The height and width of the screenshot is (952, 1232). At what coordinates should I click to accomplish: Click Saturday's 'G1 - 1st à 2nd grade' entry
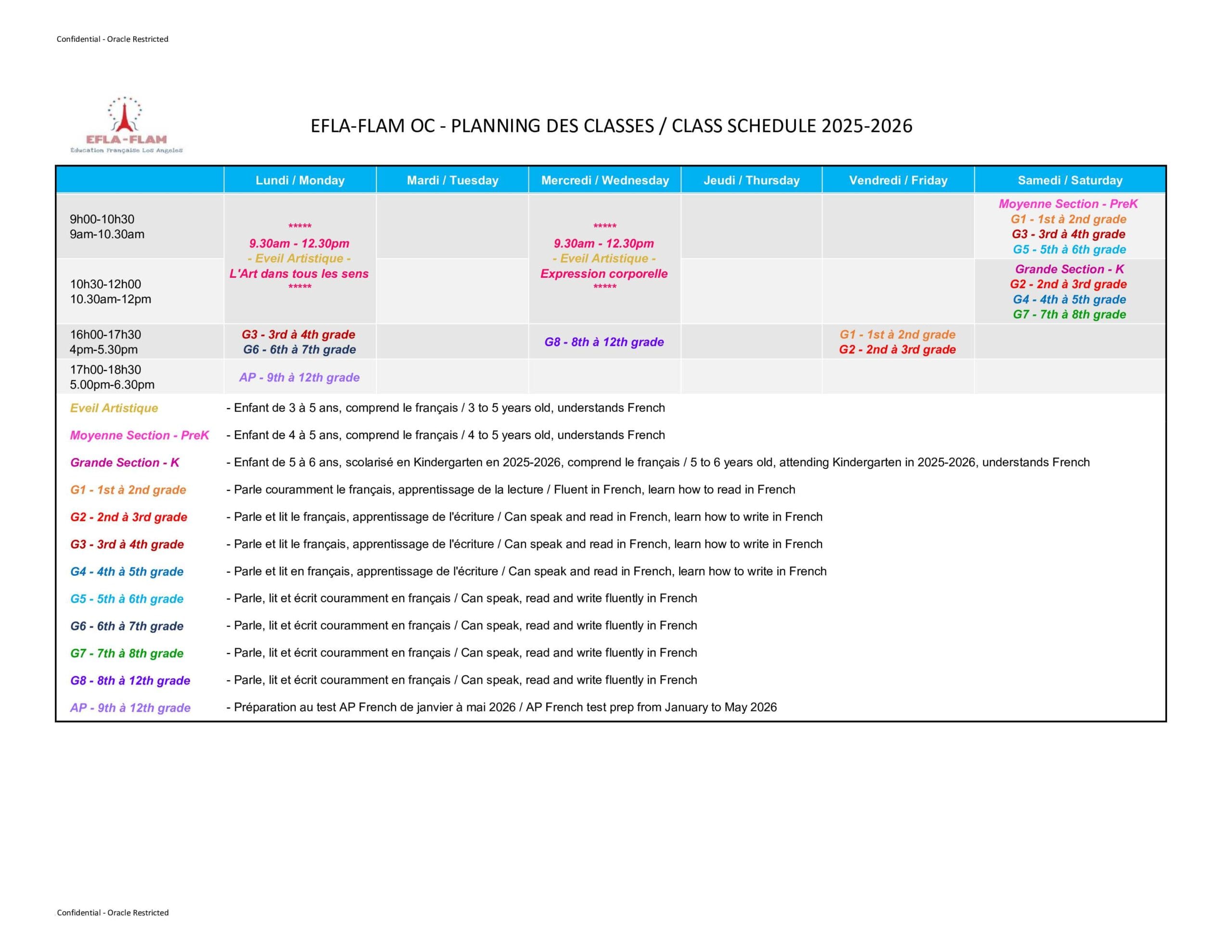coord(1068,219)
